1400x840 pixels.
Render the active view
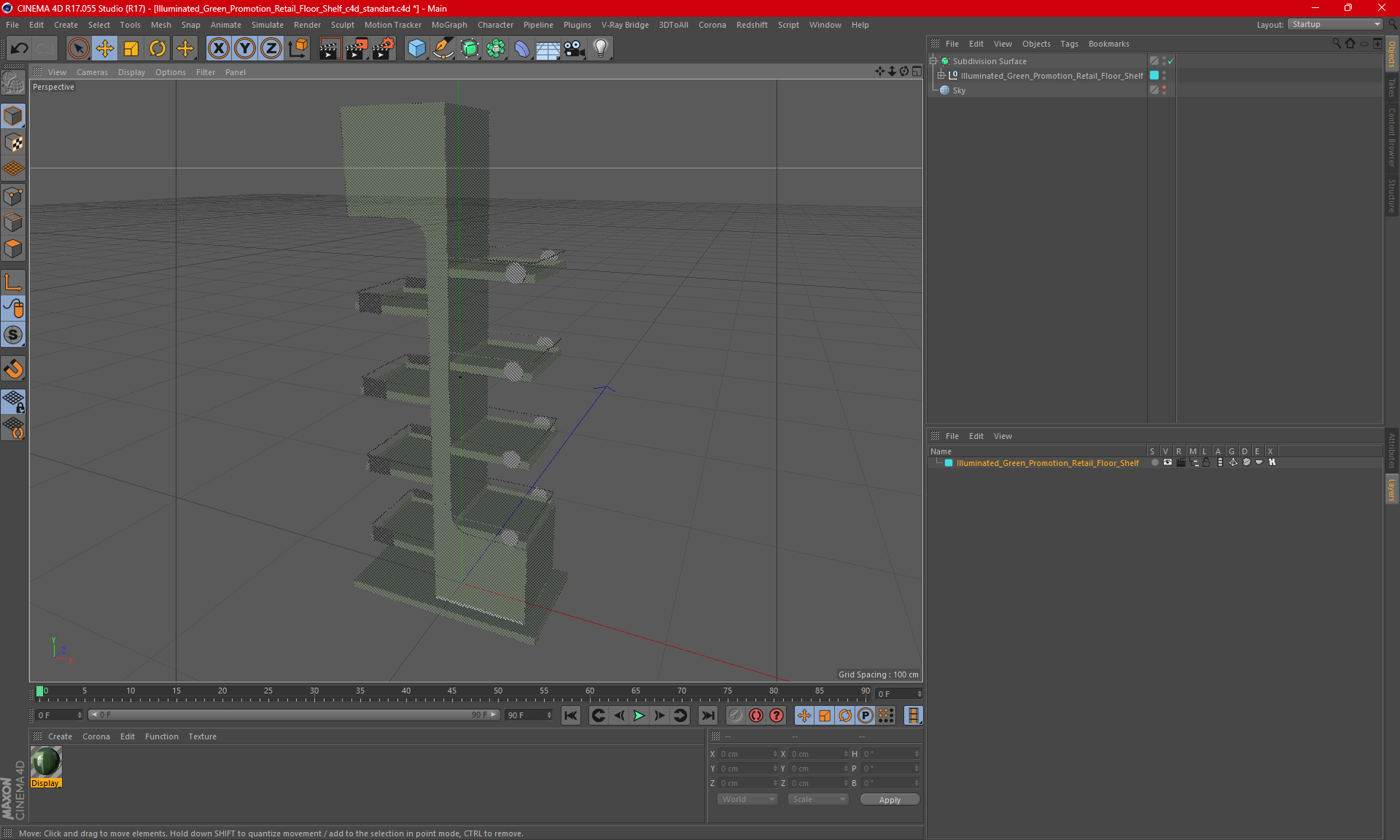(x=330, y=48)
